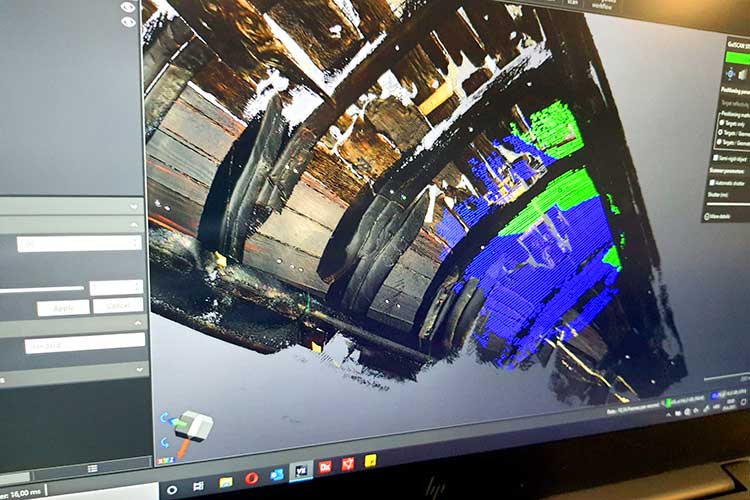The image size is (750, 500).
Task: Enable the Automatic shutter checkbox
Action: [712, 183]
